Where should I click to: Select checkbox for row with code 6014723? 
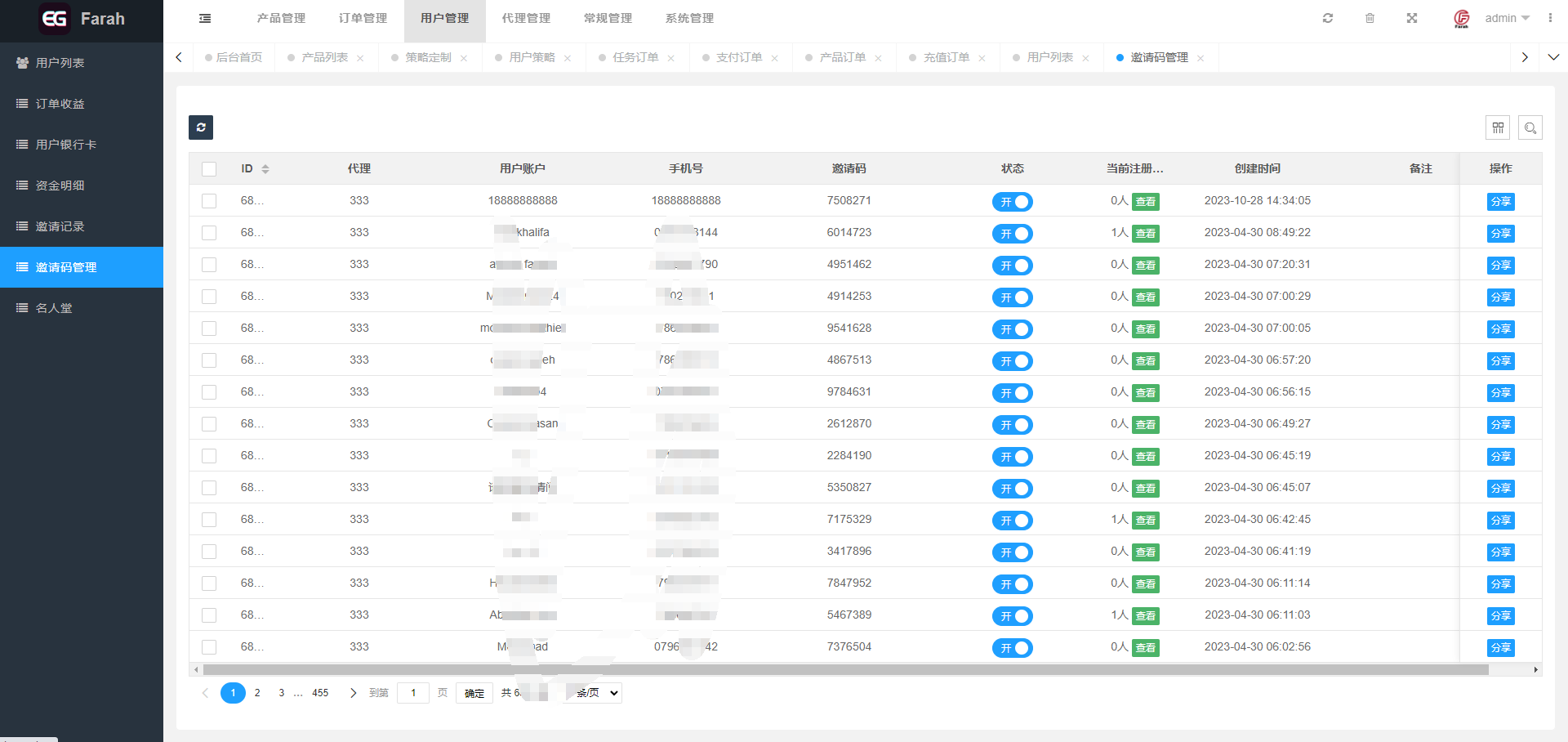(x=209, y=233)
